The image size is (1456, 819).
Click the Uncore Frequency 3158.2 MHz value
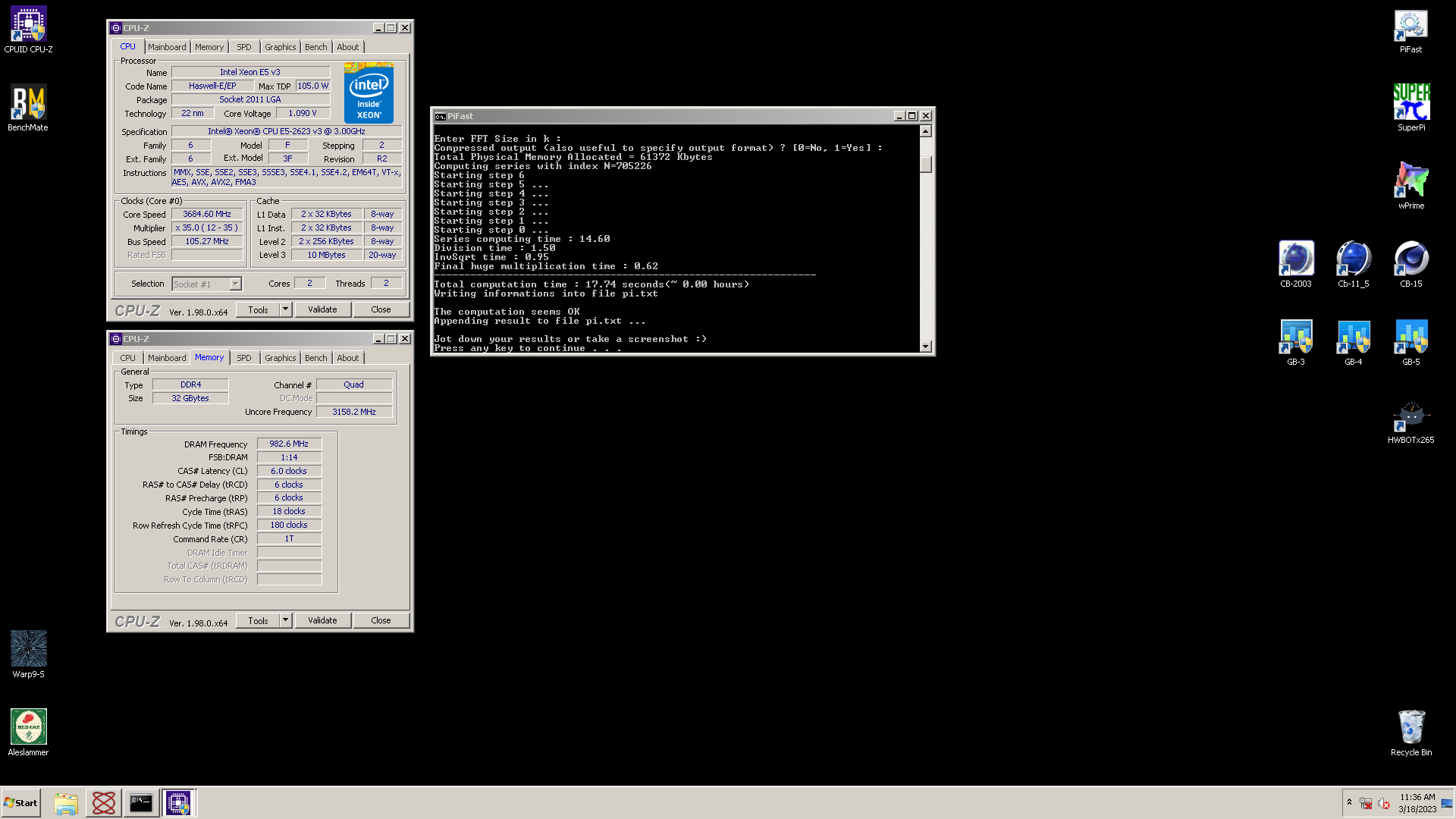click(354, 412)
